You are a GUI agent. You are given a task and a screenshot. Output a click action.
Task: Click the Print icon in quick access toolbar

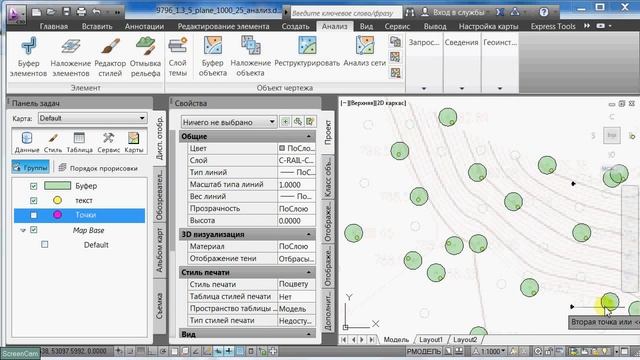81,11
